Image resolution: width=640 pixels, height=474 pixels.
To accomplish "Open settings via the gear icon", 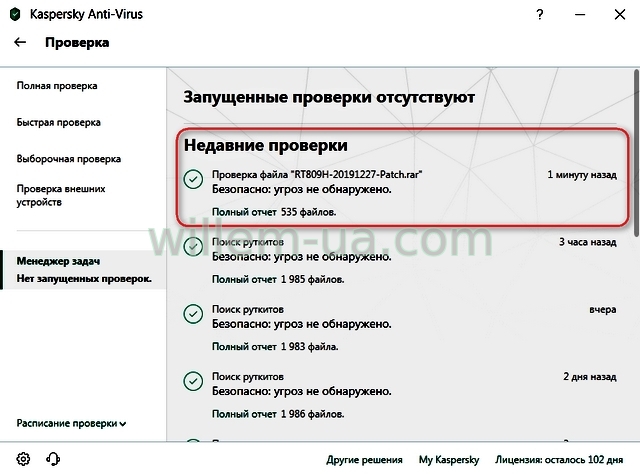I will coord(23,459).
